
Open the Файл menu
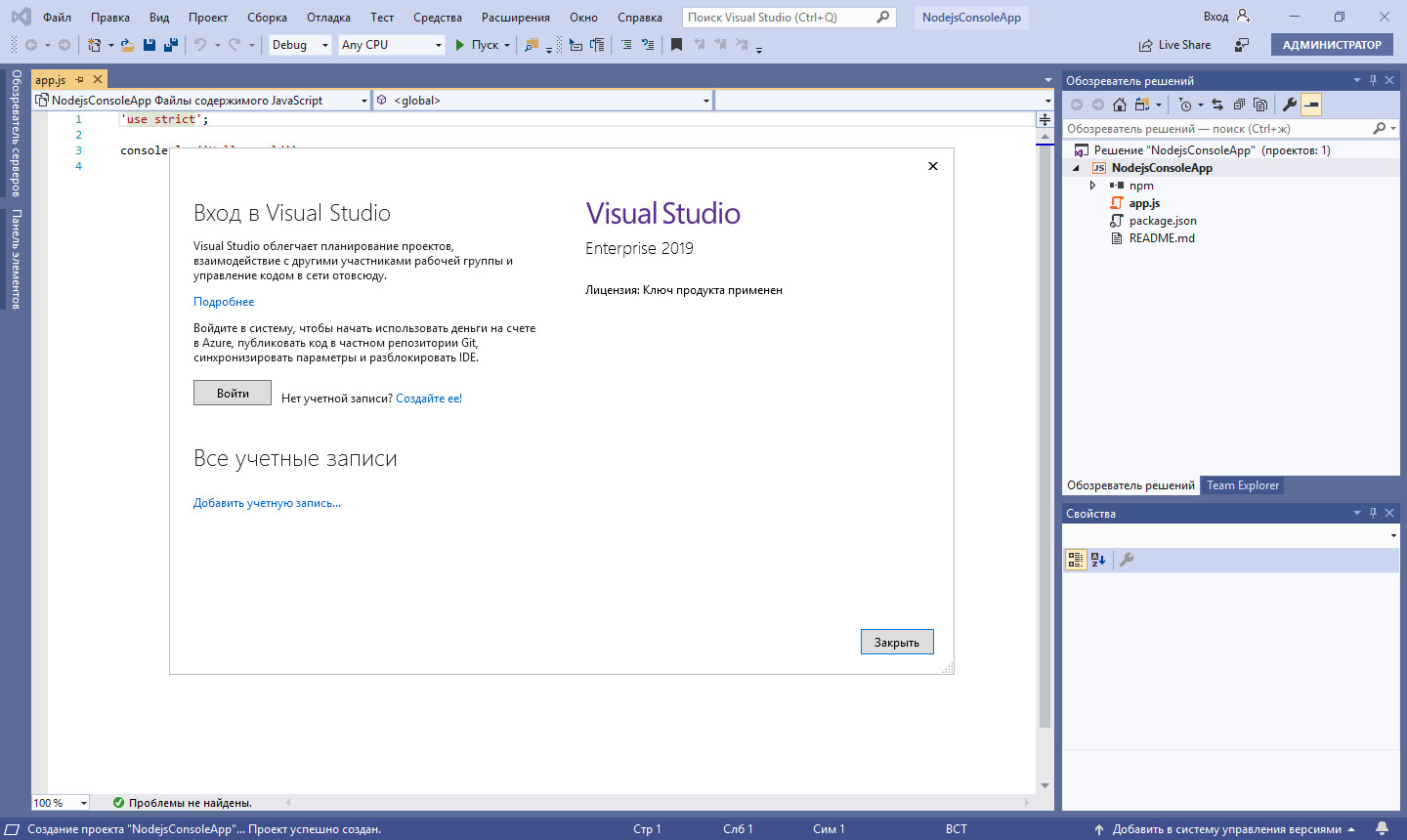point(57,18)
